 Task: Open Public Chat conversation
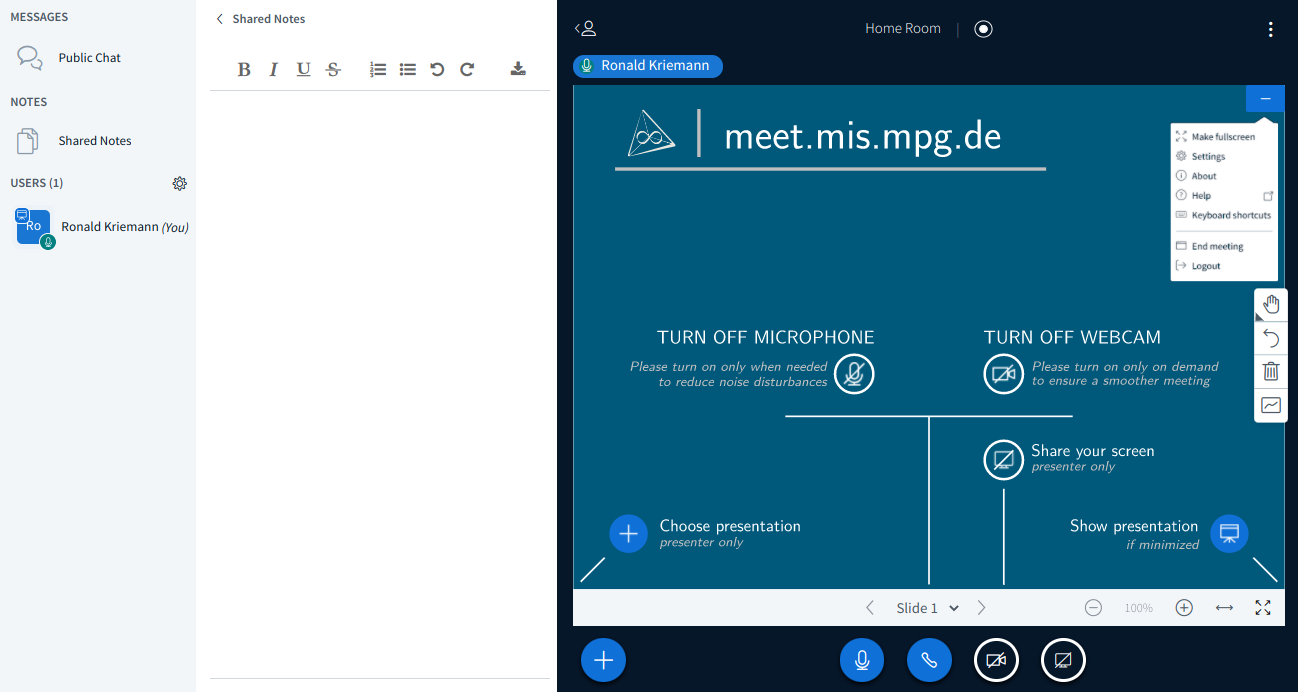(x=97, y=58)
